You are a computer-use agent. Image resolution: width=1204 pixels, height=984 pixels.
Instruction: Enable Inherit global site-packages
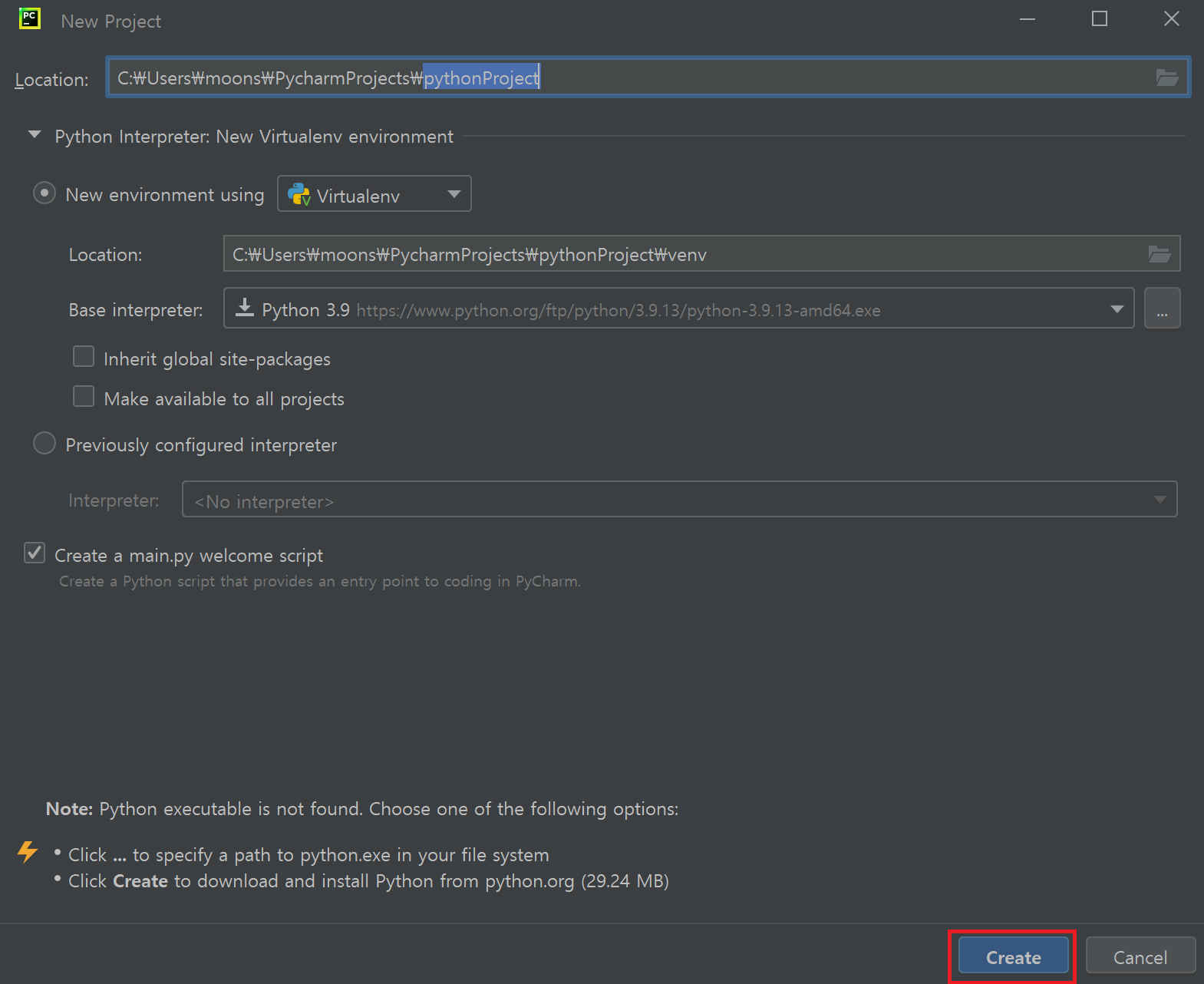pos(84,357)
